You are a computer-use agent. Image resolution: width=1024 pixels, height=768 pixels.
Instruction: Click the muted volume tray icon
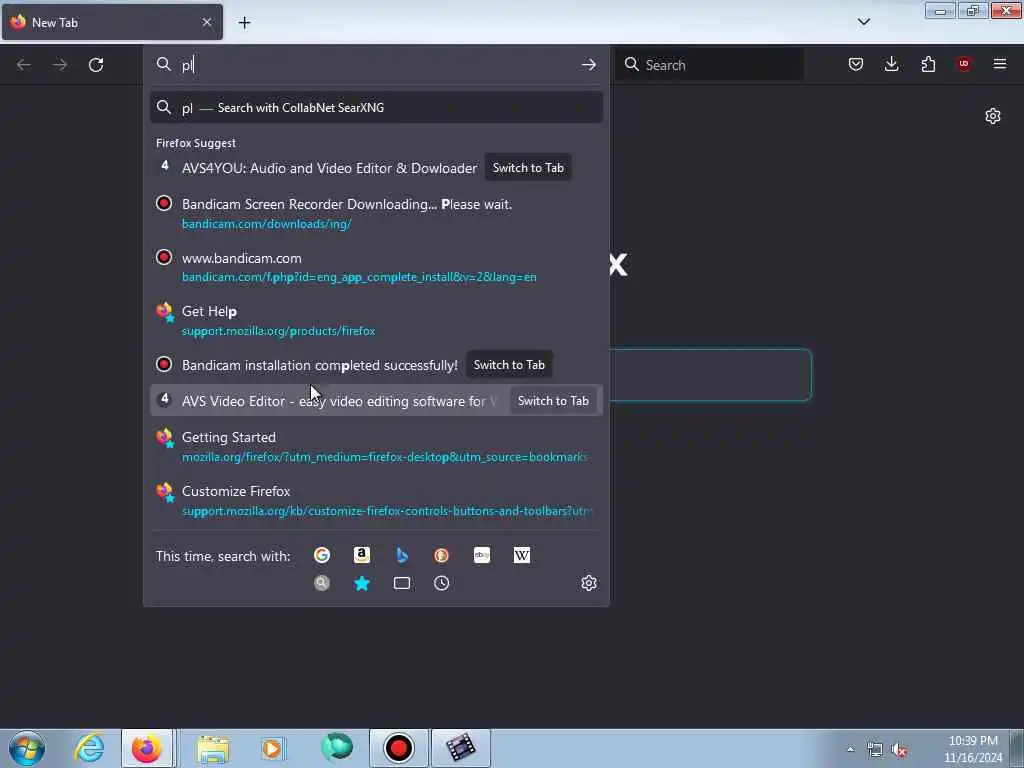point(899,750)
